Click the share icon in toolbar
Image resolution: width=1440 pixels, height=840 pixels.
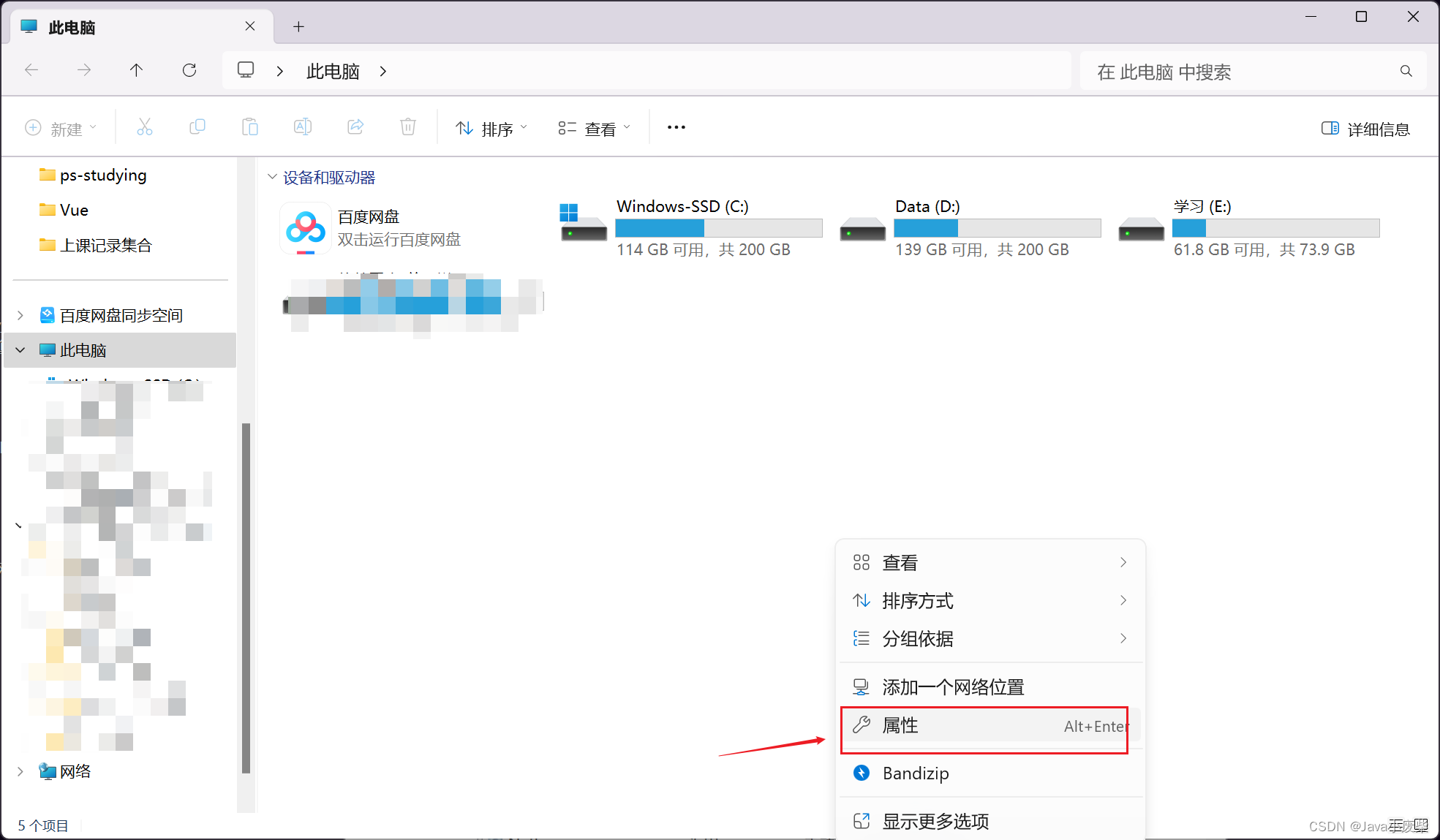[x=355, y=128]
